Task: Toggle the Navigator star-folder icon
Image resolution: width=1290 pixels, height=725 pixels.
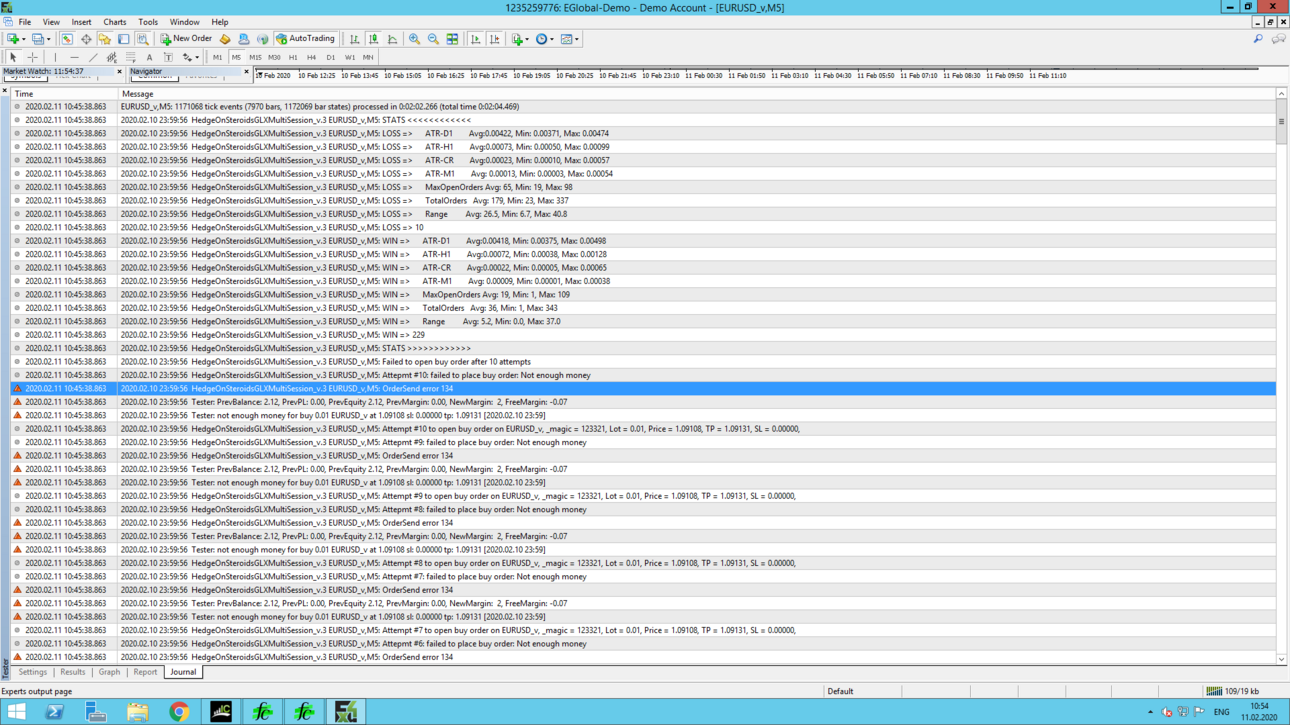Action: (105, 39)
